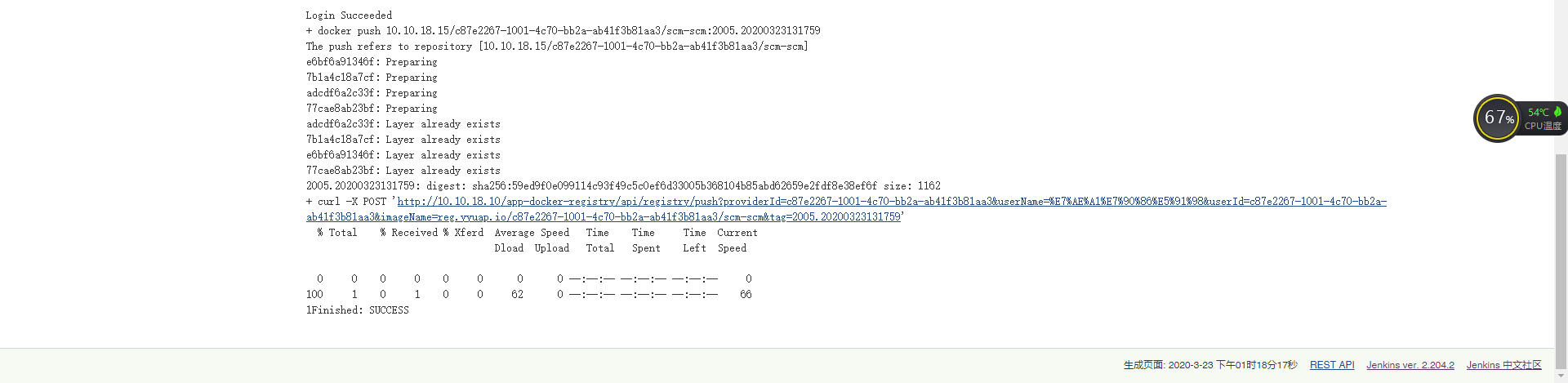Click the 67% memory usage circle widget

(1497, 118)
